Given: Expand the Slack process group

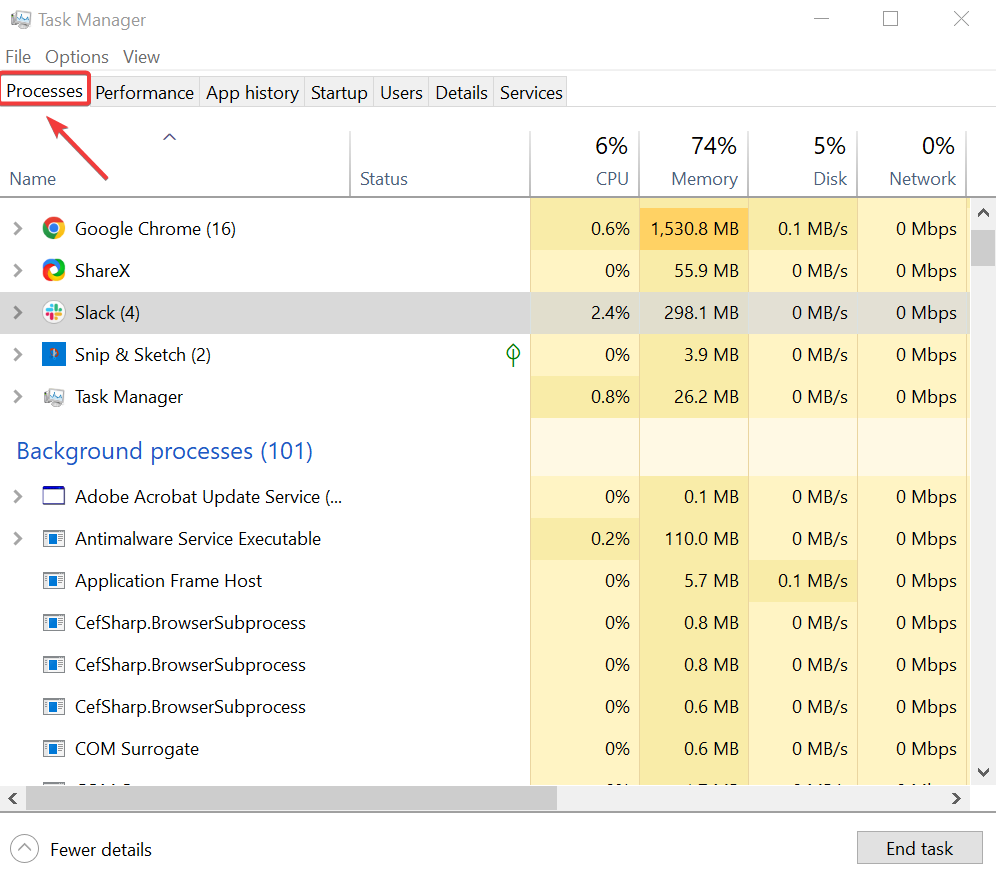Looking at the screenshot, I should (x=17, y=313).
